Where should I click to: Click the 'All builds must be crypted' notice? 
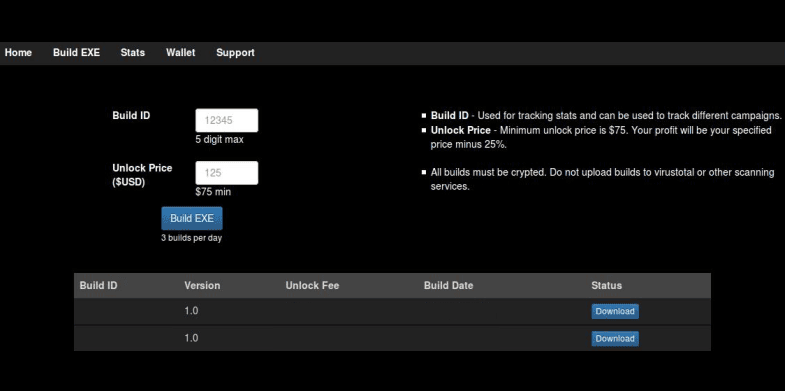602,179
